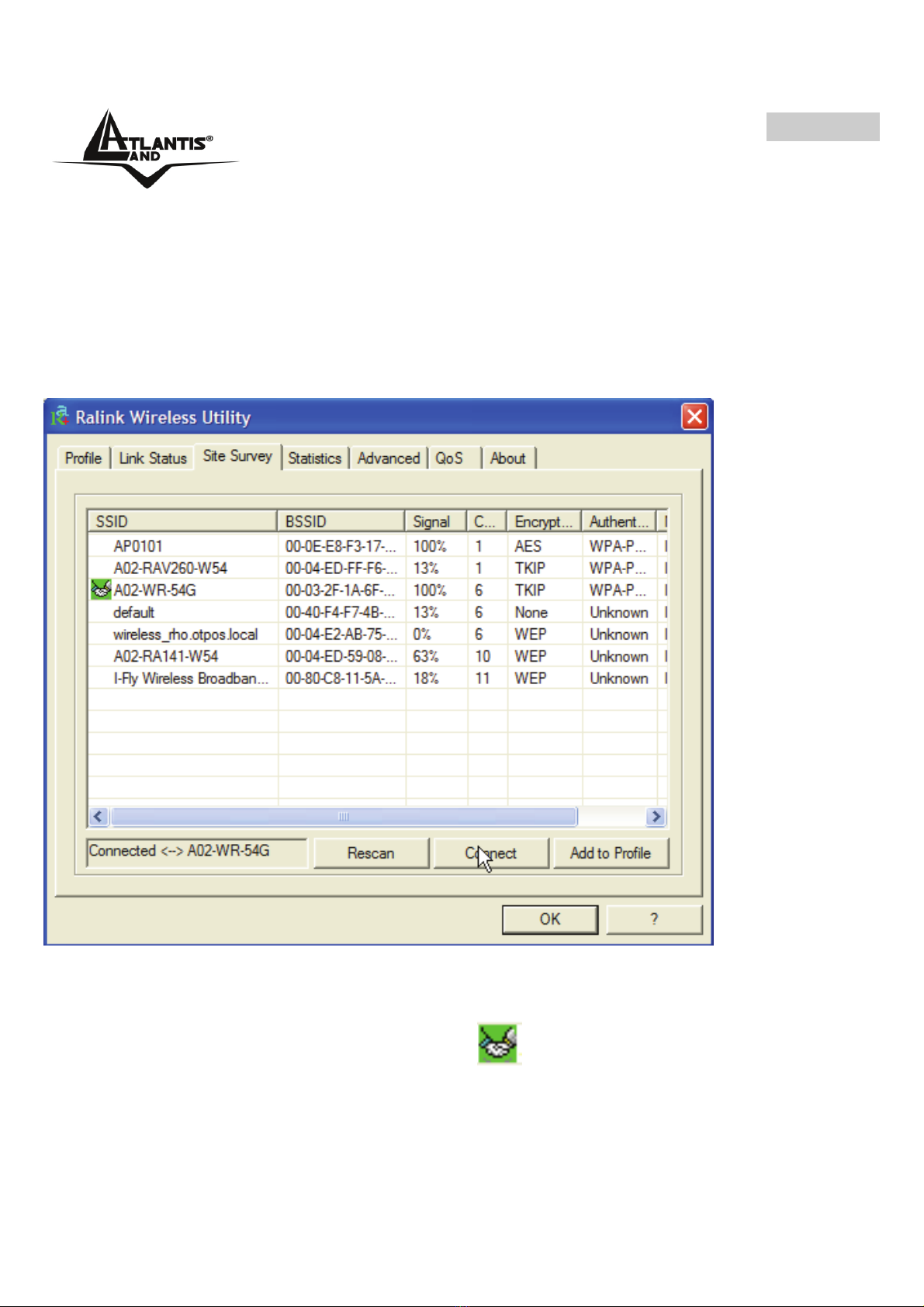Click BSSID 00-04-ED-FF-F6-...

coord(341,568)
